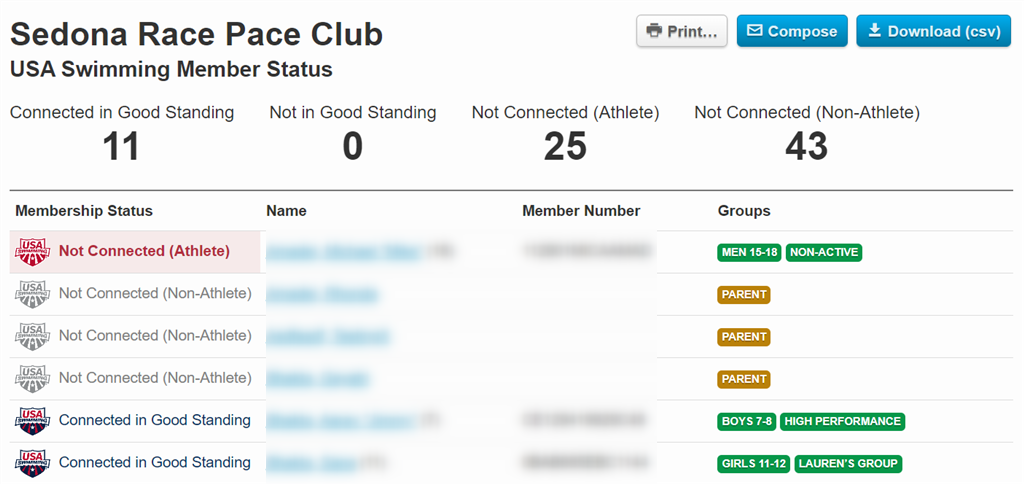Click grey USA Swimming icon in second row
1024x484 pixels.
pos(32,294)
